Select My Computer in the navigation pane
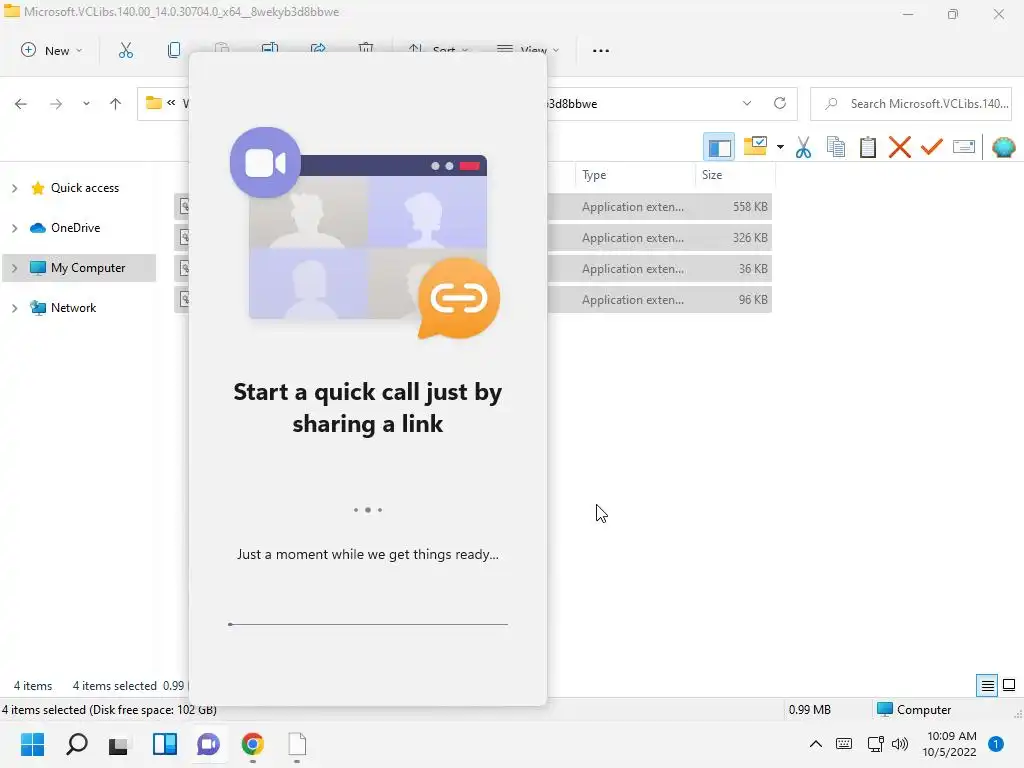 click(x=88, y=268)
